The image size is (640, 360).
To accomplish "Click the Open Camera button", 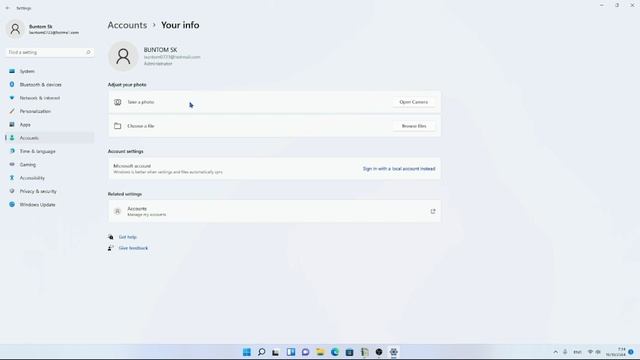I will click(x=413, y=102).
